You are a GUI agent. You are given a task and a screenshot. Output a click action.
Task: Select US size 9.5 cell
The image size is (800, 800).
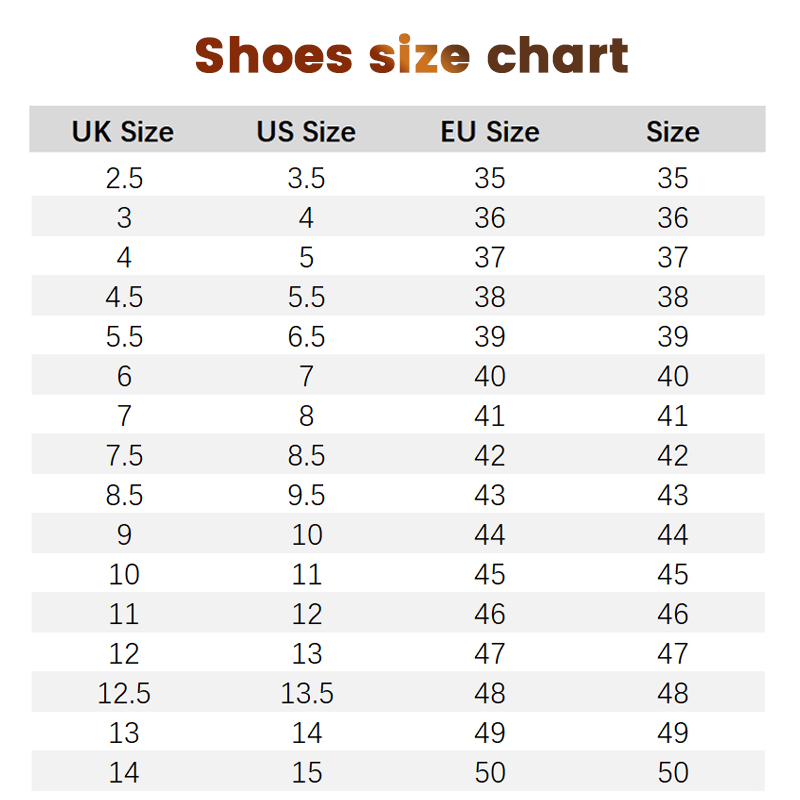(x=306, y=495)
